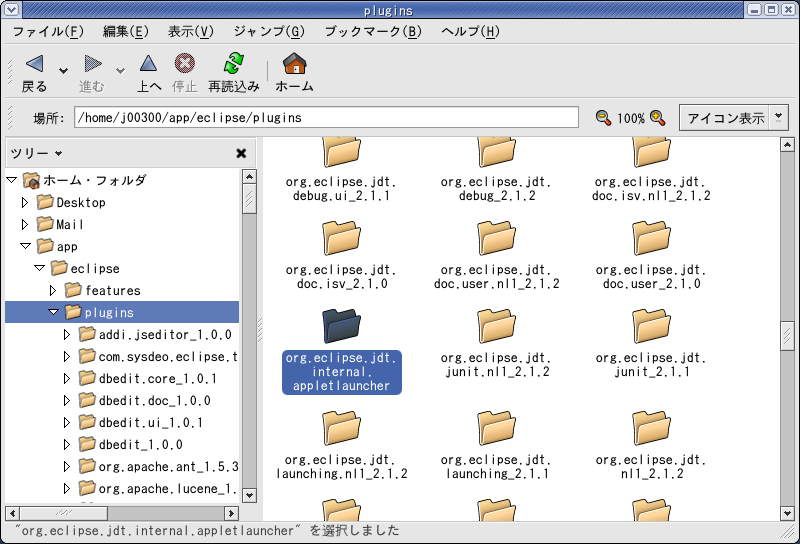
Task: Click tree pane scrollbar down arrow
Action: point(249,495)
